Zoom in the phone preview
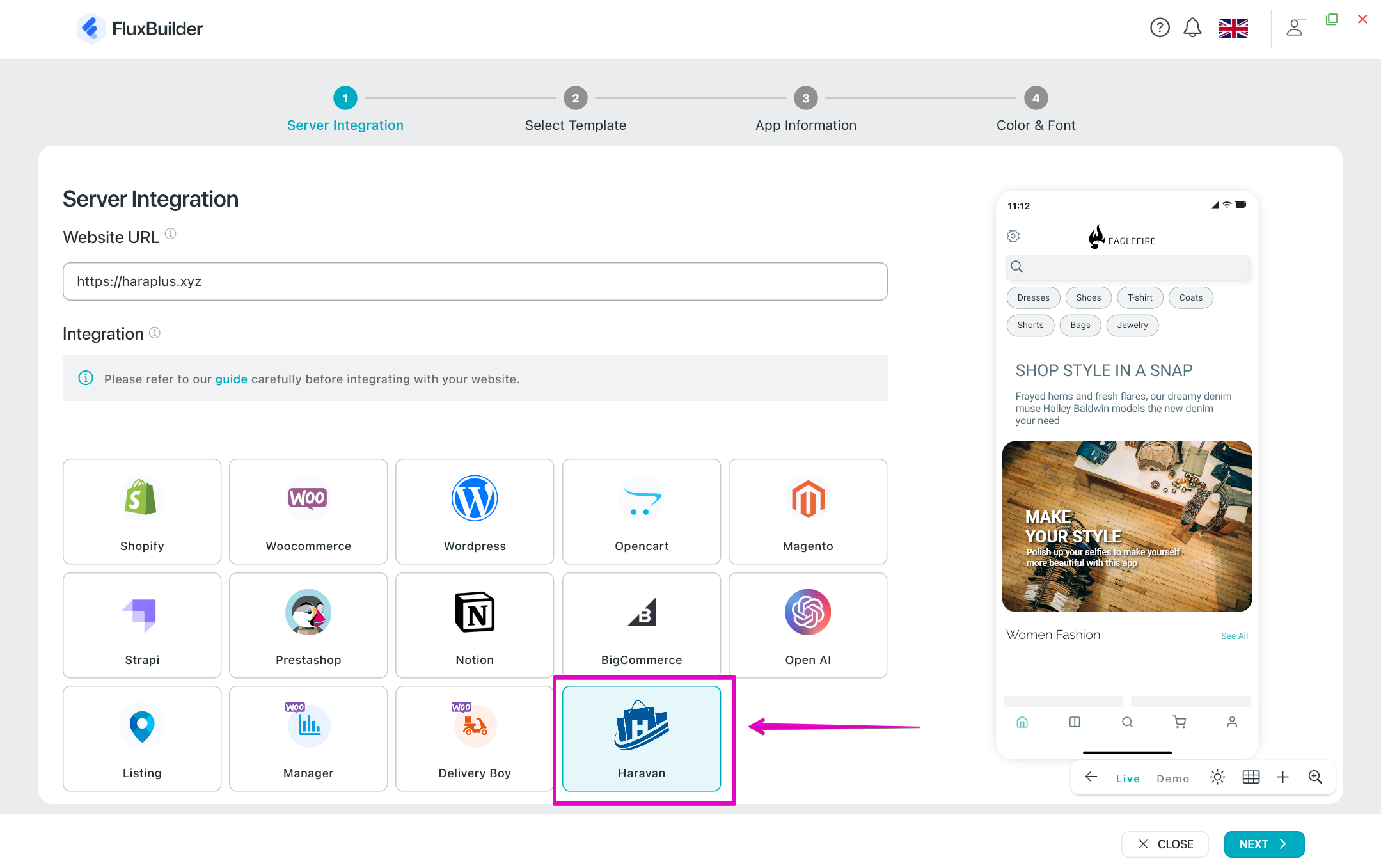1381x868 pixels. click(x=1315, y=777)
